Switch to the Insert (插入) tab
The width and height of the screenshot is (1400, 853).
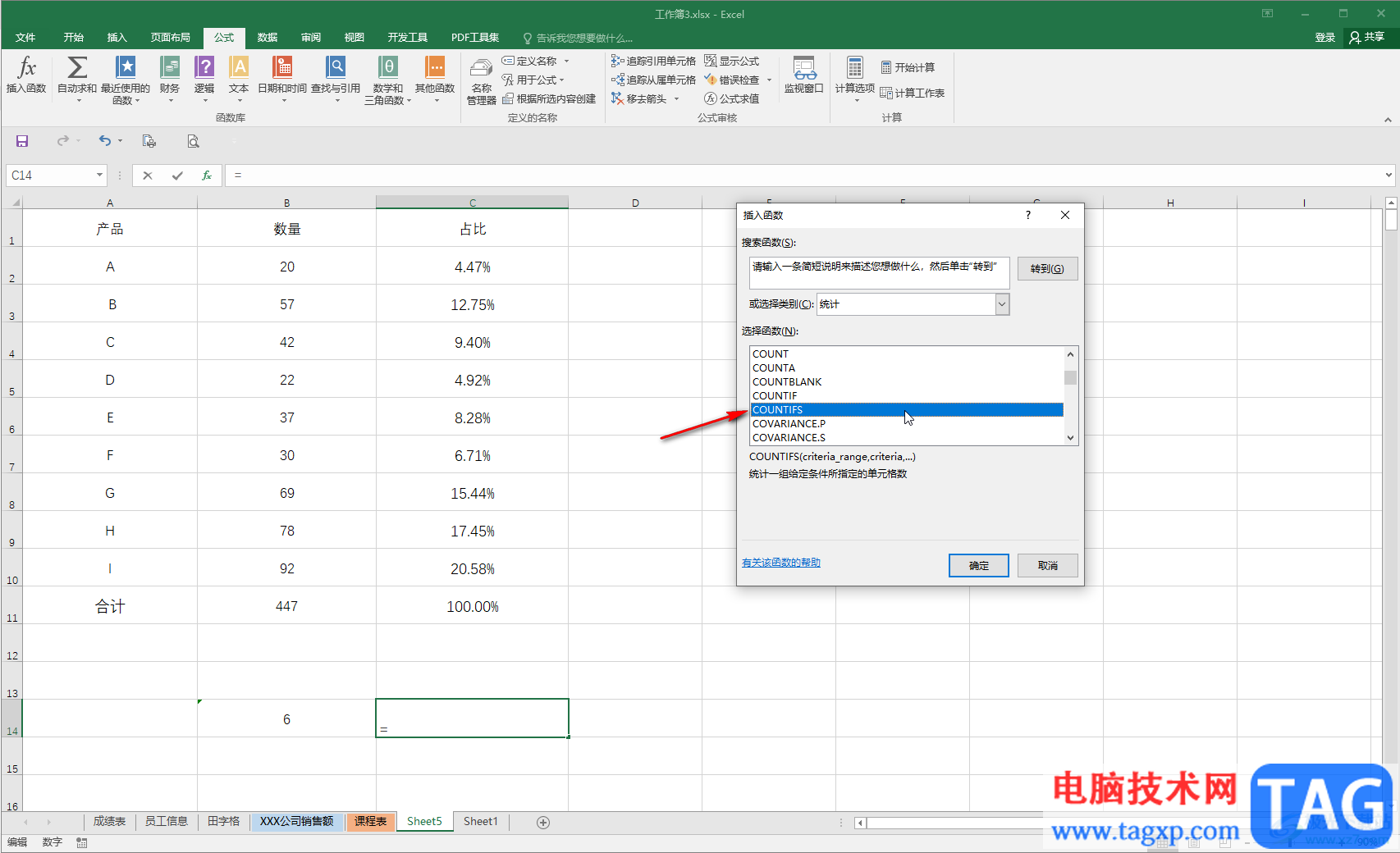tap(117, 38)
